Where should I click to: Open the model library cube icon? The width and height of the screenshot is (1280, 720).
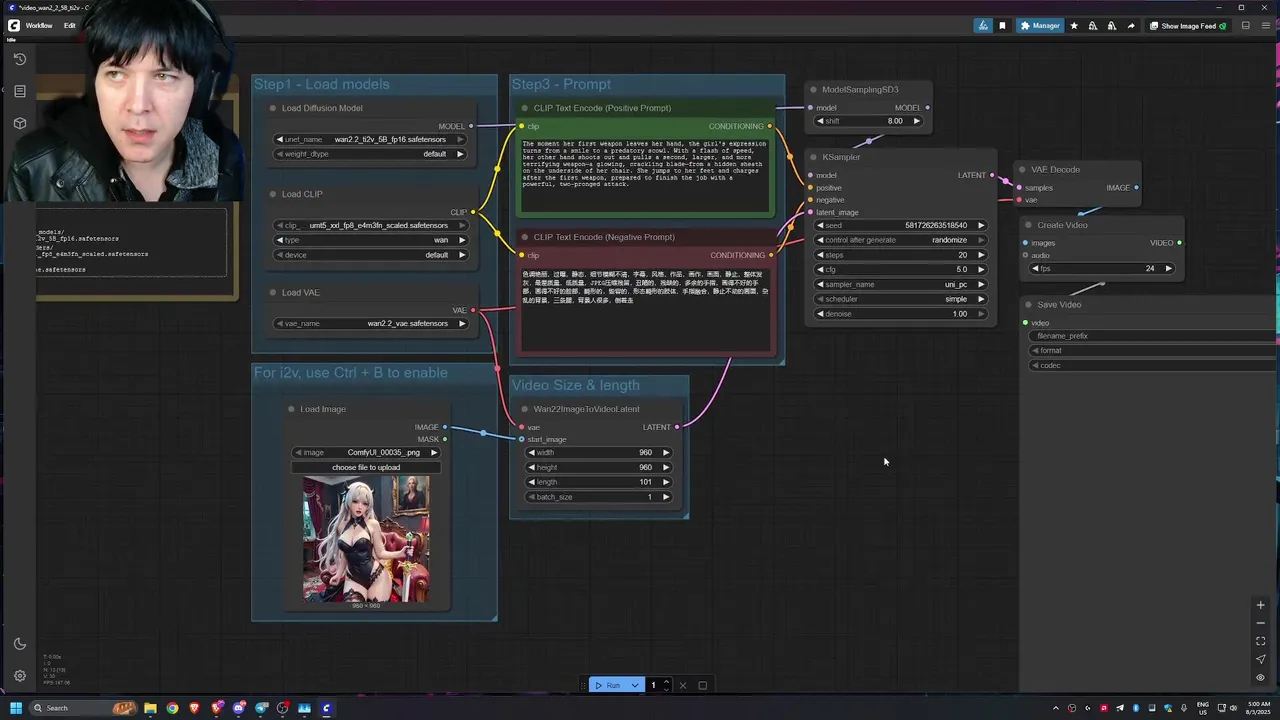pyautogui.click(x=19, y=123)
